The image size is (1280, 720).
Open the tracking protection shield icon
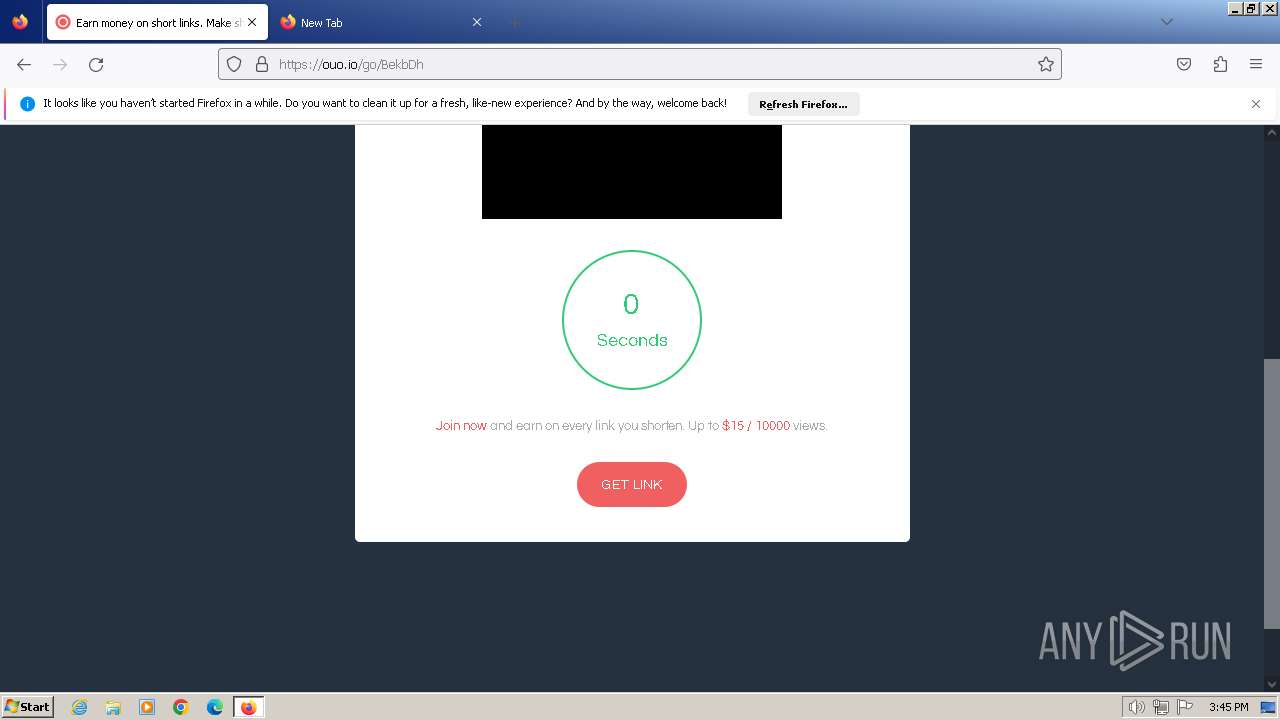click(234, 64)
